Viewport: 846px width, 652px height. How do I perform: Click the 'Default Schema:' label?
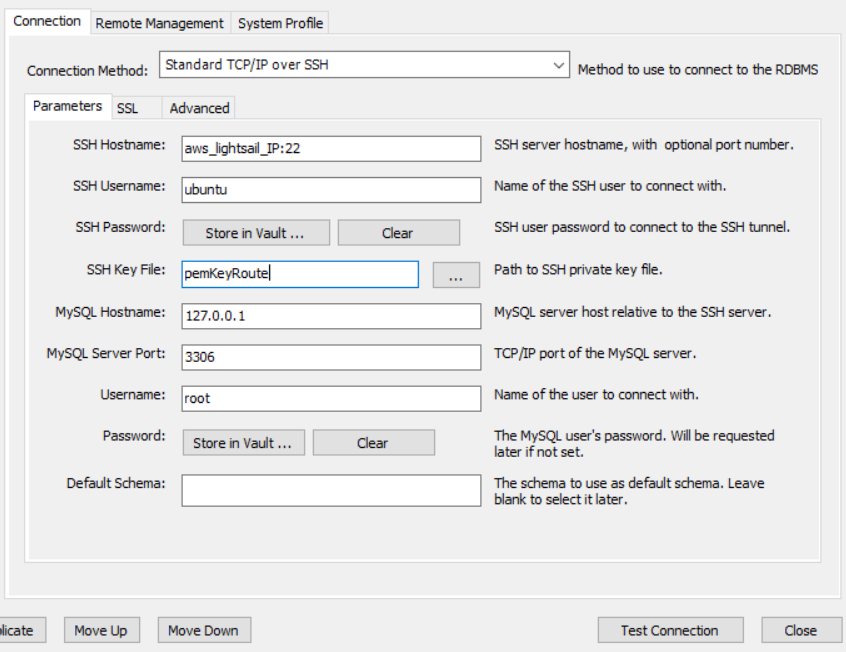(x=116, y=483)
